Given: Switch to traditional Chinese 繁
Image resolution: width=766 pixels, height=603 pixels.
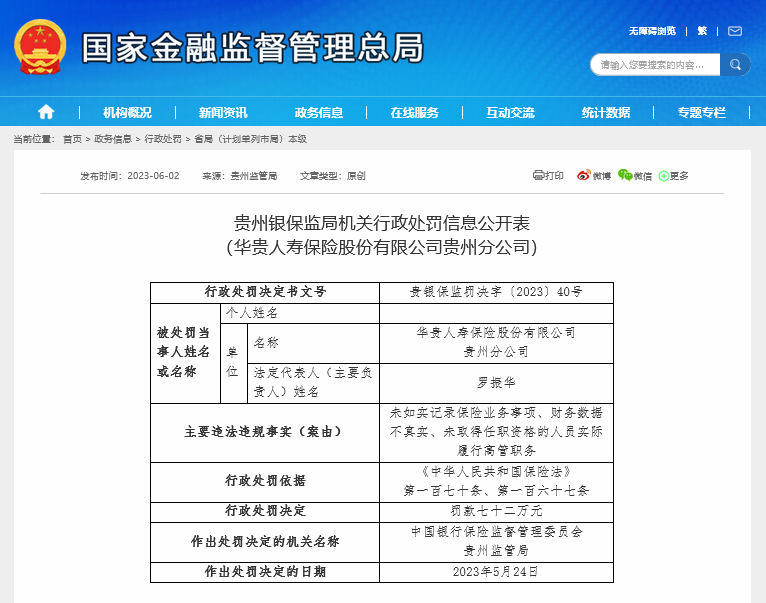Looking at the screenshot, I should 702,31.
